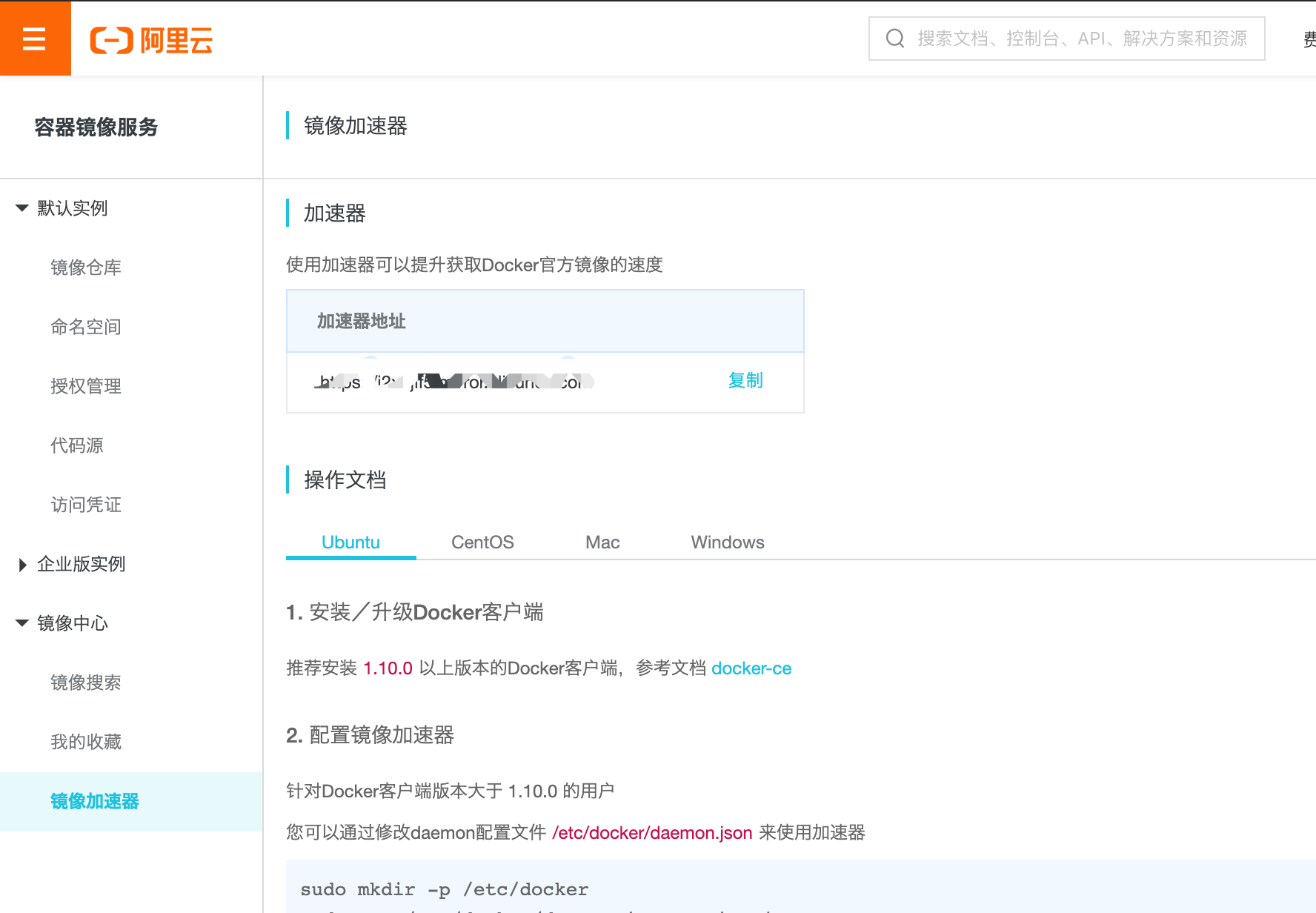This screenshot has width=1316, height=913.
Task: Open the docker-ce documentation link
Action: click(751, 668)
